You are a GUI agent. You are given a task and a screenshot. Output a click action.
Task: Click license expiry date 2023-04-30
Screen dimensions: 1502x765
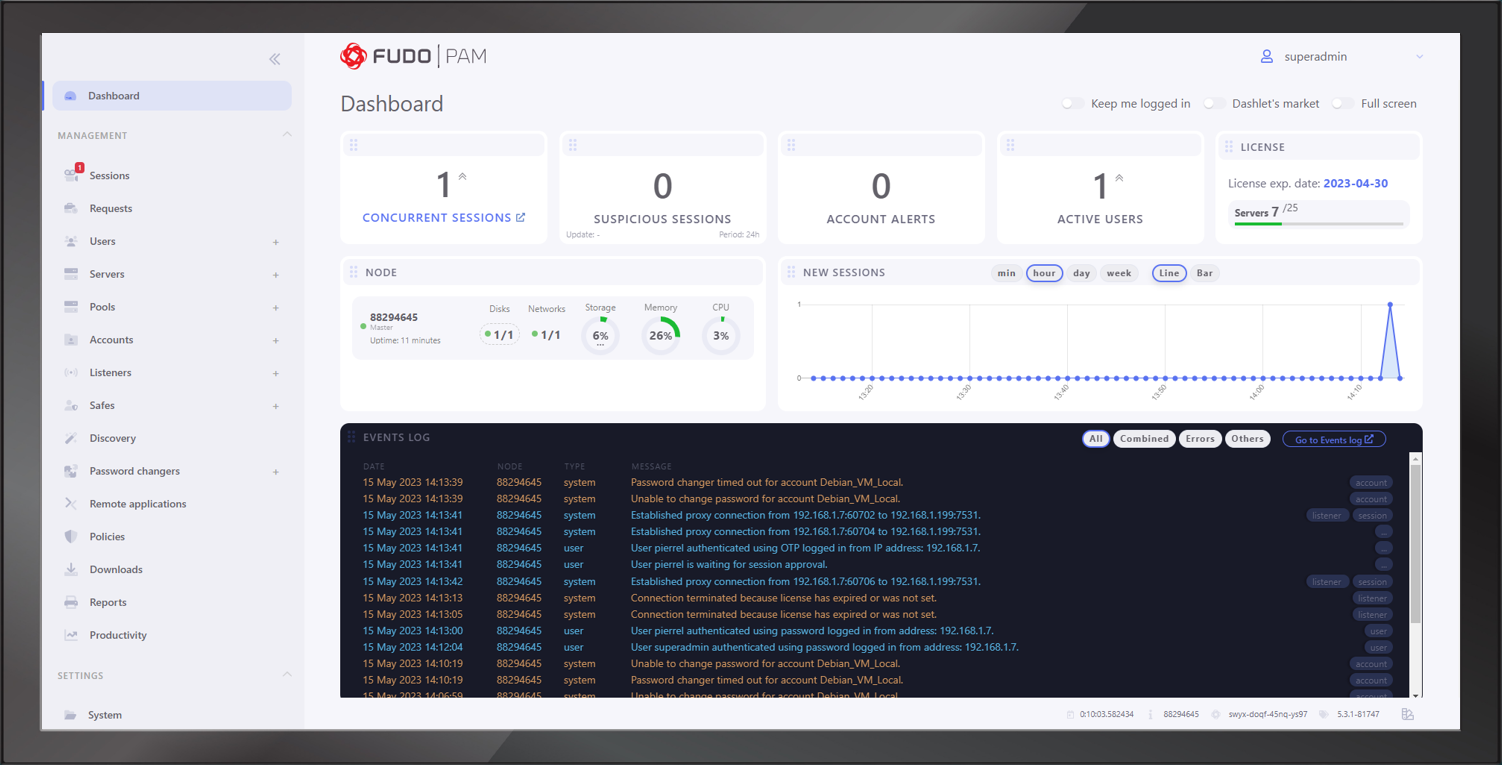point(1355,184)
